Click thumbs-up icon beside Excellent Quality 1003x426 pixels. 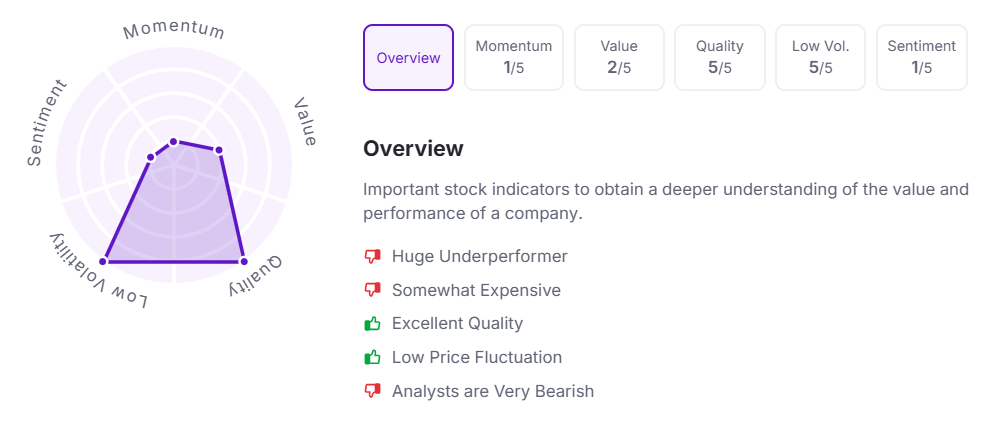pos(373,324)
